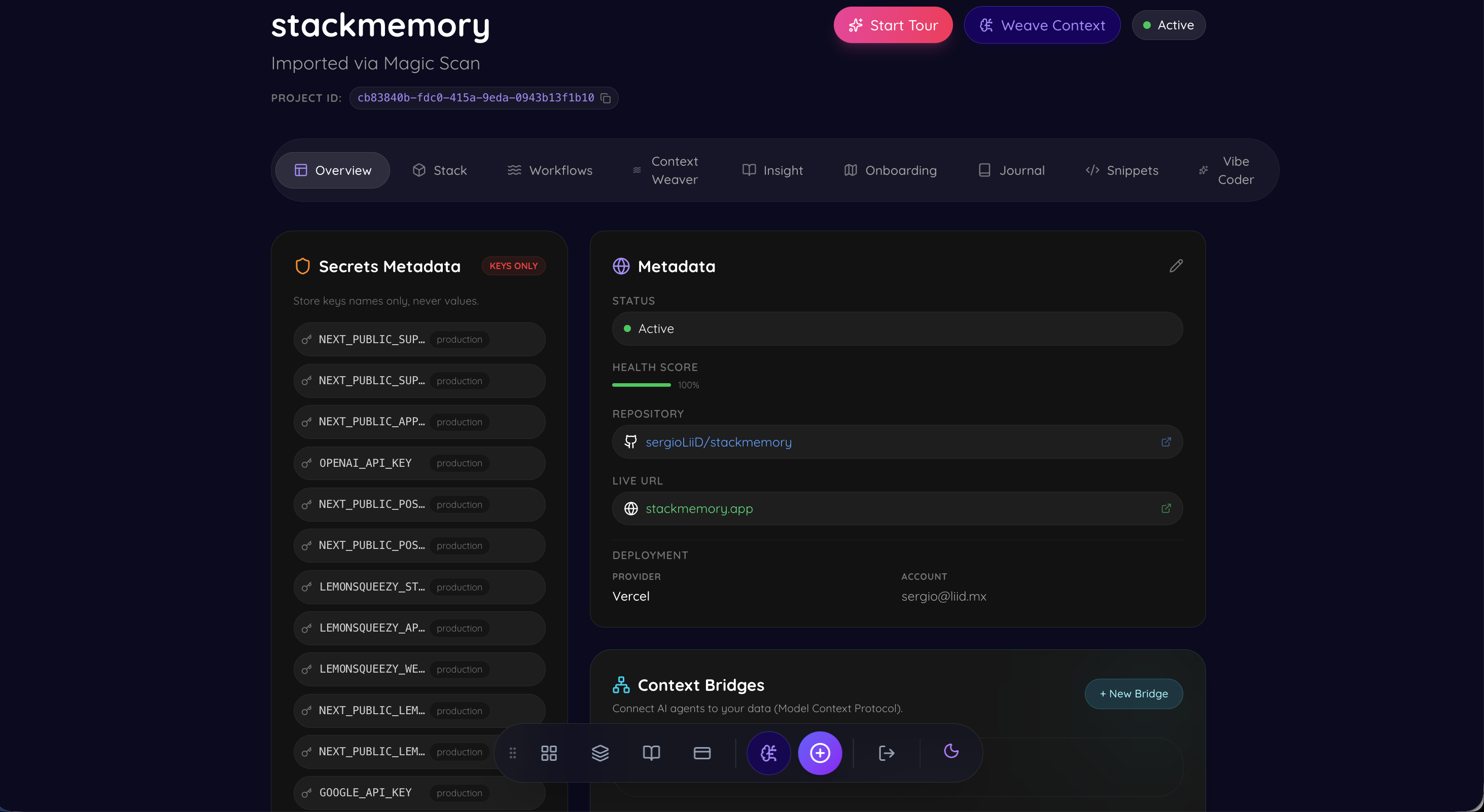Click the health score progress bar
Image resolution: width=1484 pixels, height=812 pixels.
[641, 385]
